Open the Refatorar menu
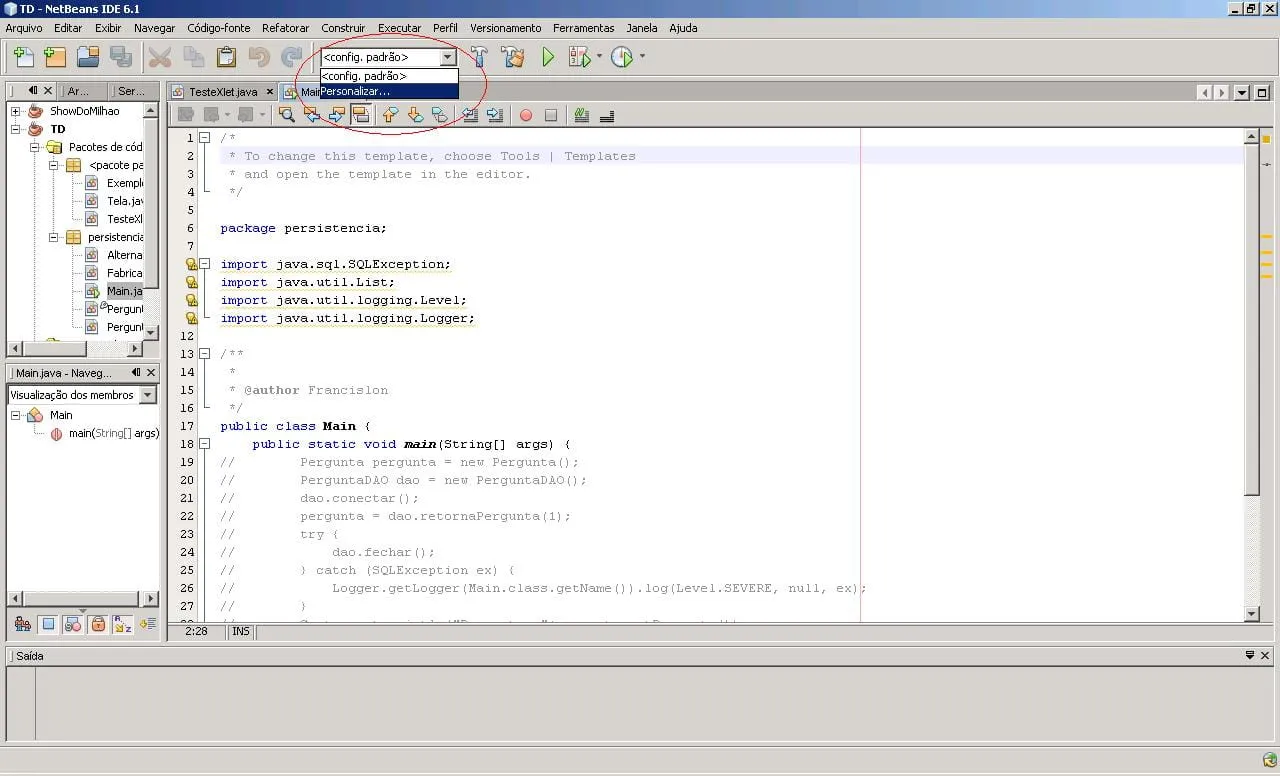Image resolution: width=1280 pixels, height=776 pixels. coord(285,28)
